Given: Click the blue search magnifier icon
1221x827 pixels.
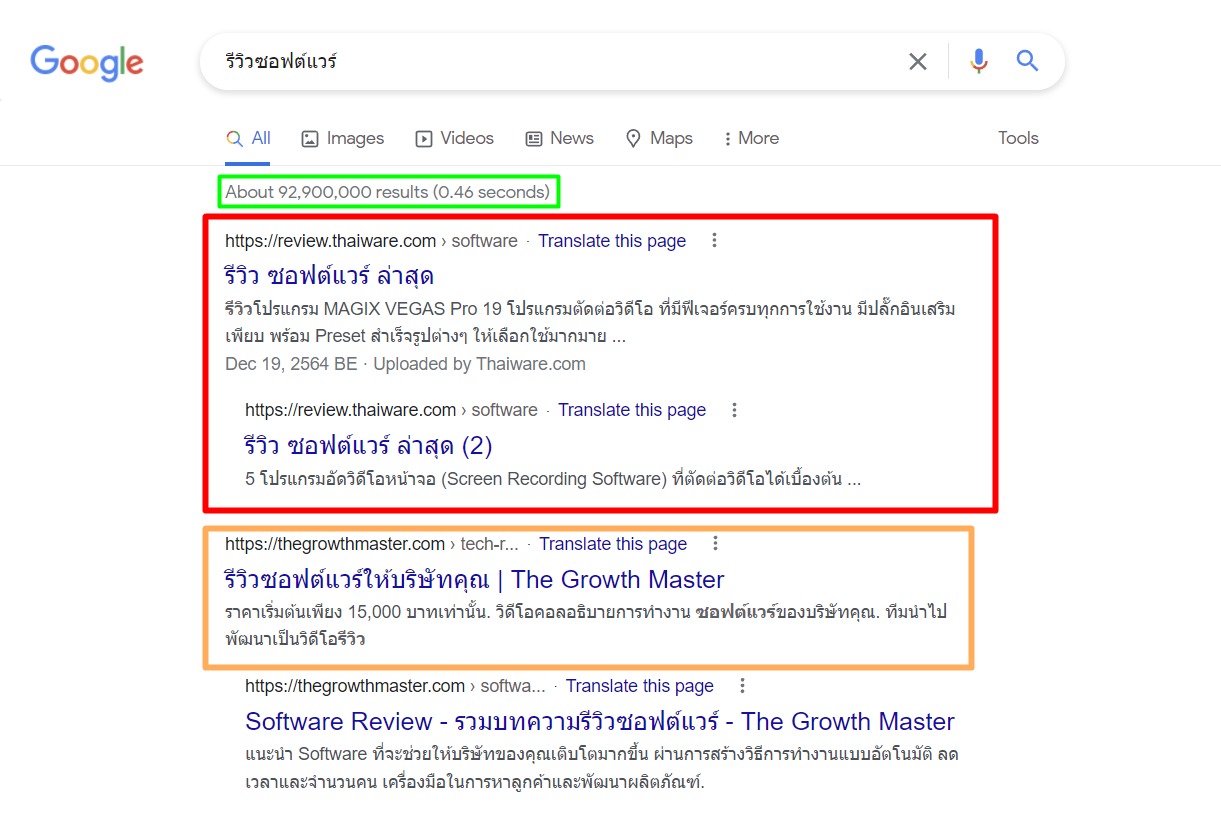Looking at the screenshot, I should click(x=1027, y=62).
